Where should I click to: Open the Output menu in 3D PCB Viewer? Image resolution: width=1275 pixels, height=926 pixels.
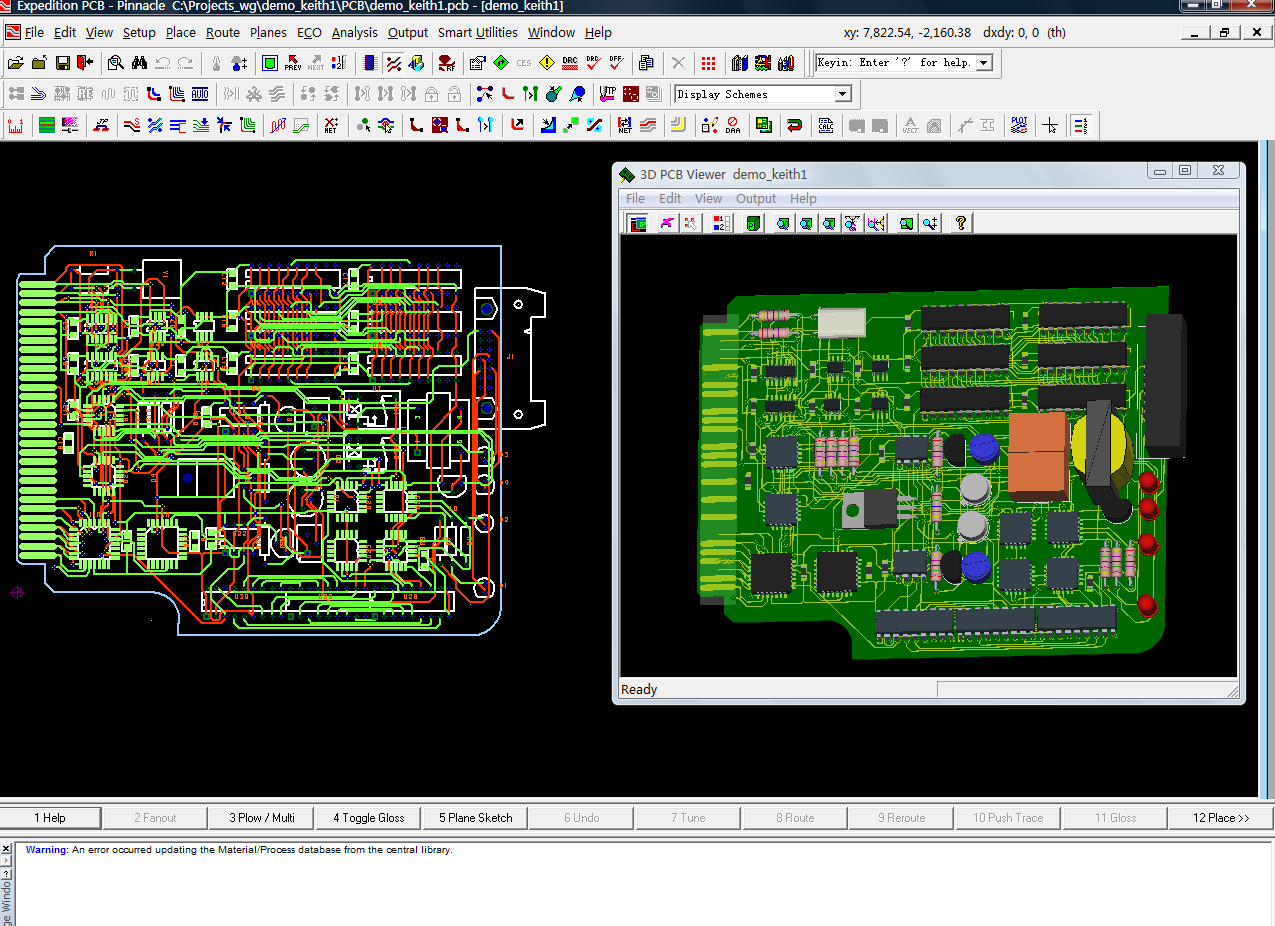pyautogui.click(x=755, y=198)
